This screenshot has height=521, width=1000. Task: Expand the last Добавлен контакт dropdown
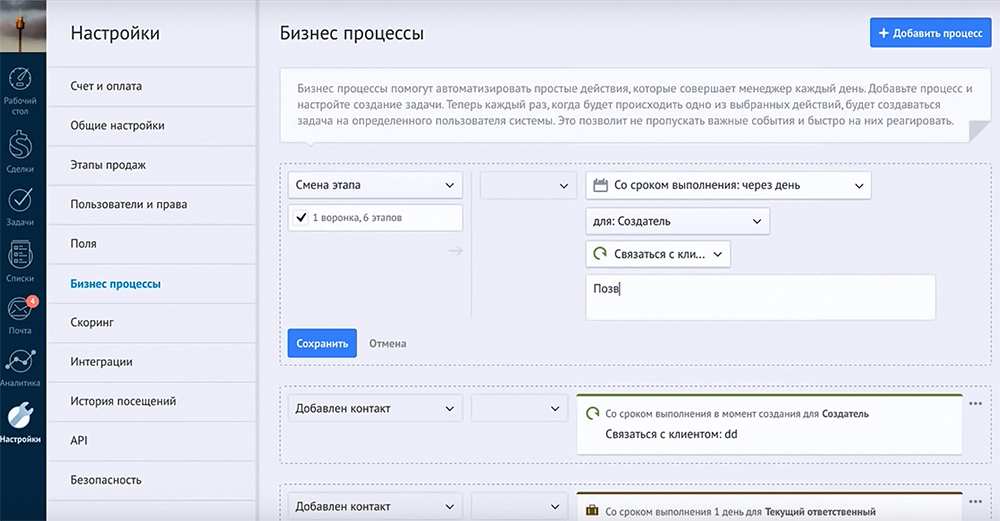point(375,506)
